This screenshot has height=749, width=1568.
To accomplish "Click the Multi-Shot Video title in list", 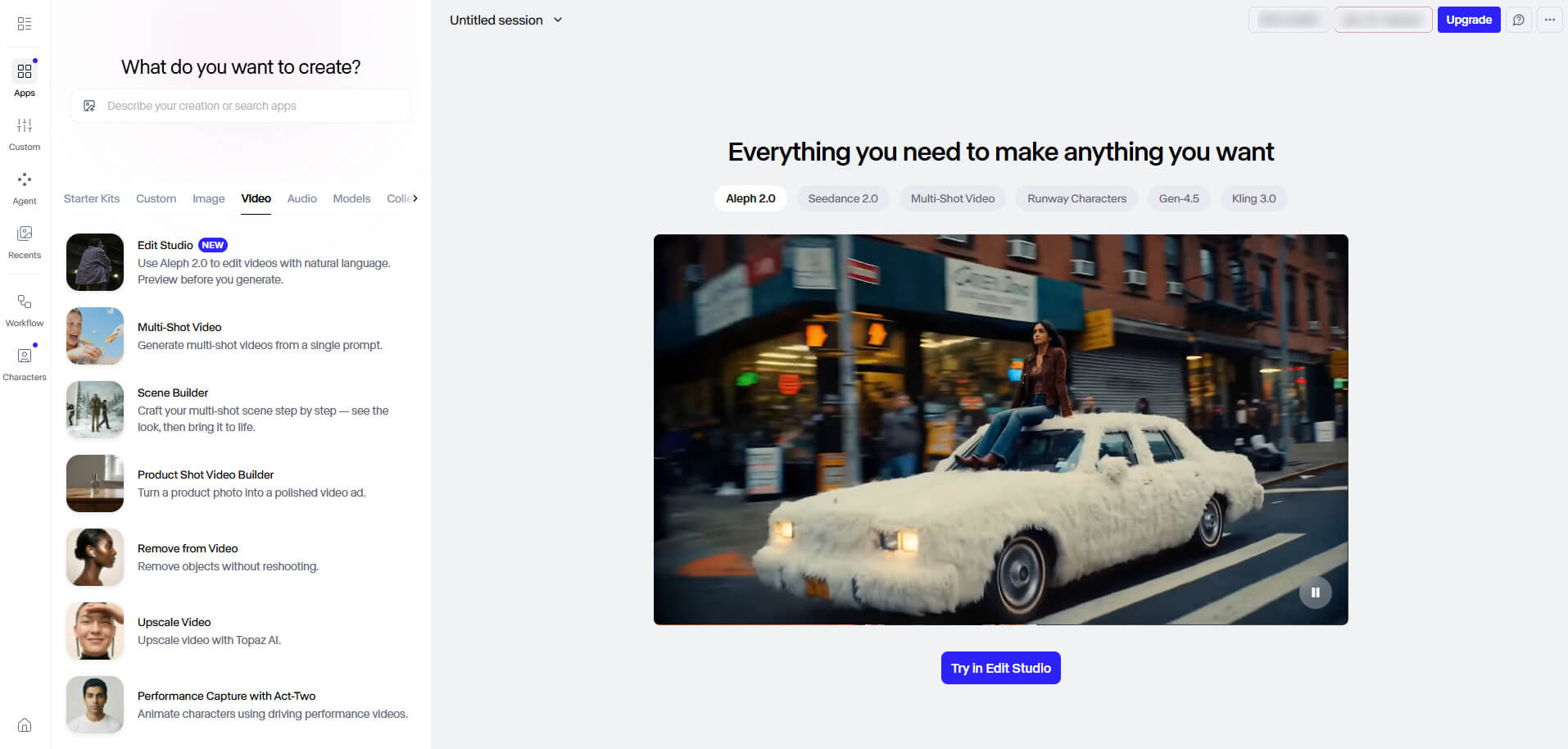I will (179, 327).
